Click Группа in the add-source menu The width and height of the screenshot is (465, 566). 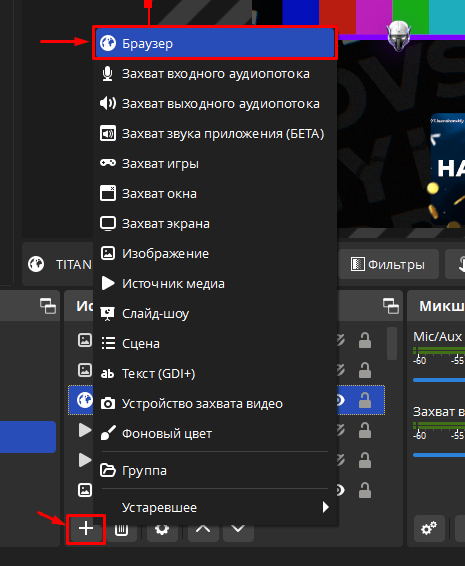(215, 470)
